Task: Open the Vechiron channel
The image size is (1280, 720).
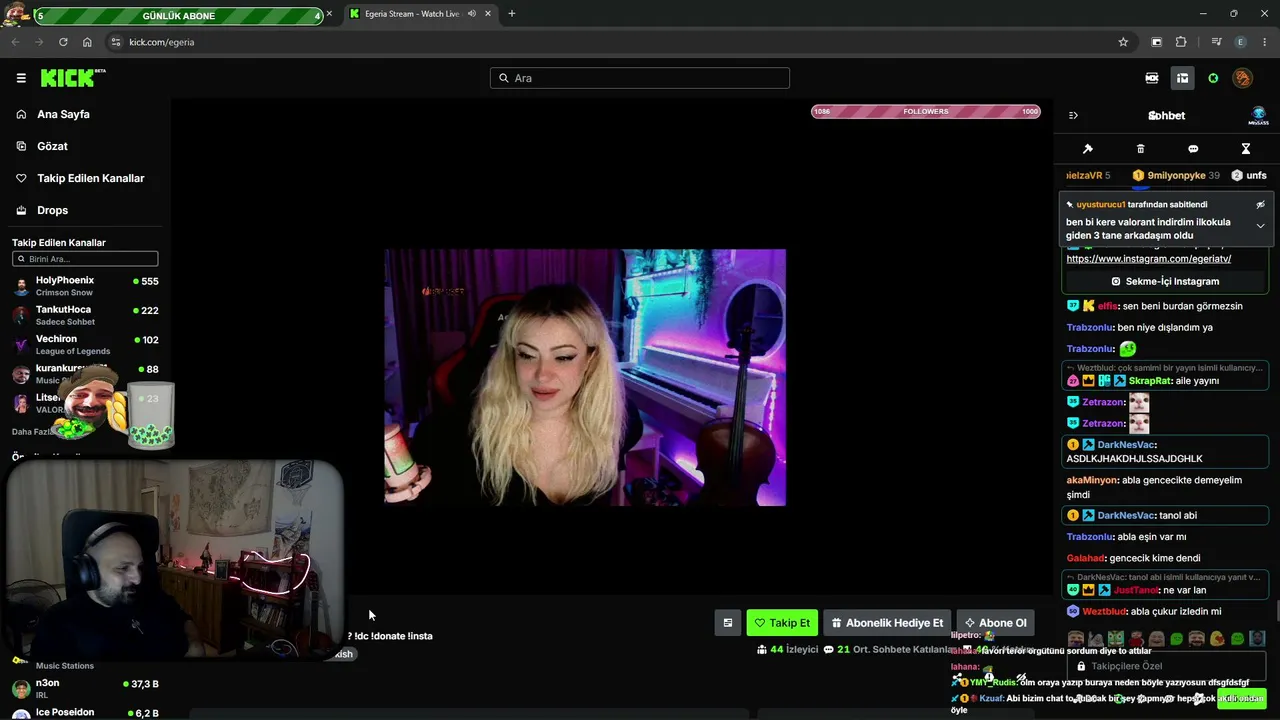Action: pyautogui.click(x=86, y=344)
